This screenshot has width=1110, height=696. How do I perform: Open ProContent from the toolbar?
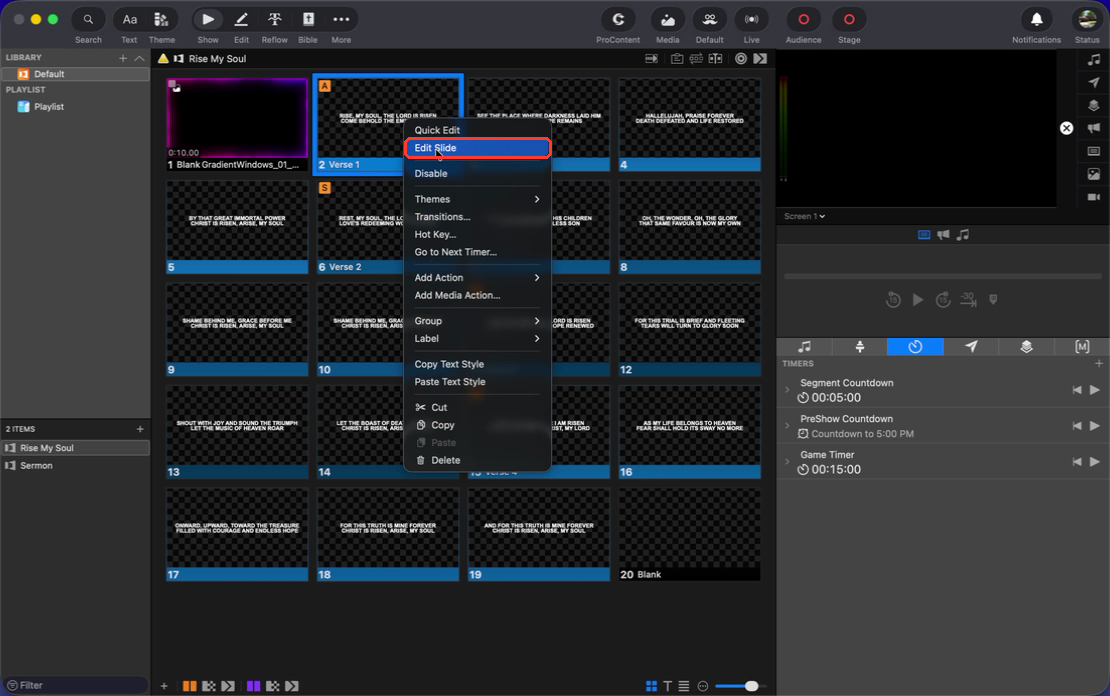[x=618, y=20]
